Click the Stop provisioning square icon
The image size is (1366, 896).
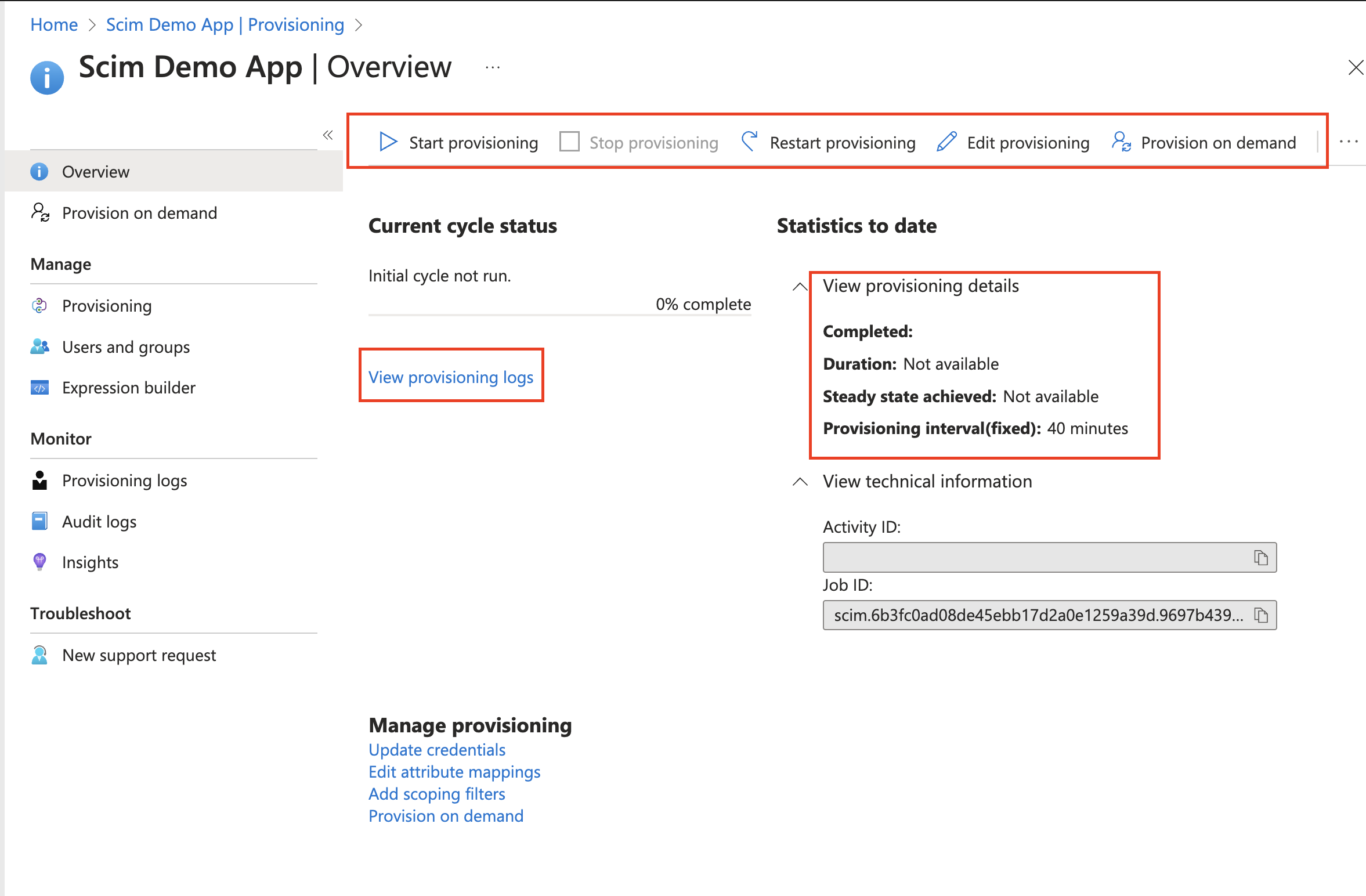coord(569,142)
